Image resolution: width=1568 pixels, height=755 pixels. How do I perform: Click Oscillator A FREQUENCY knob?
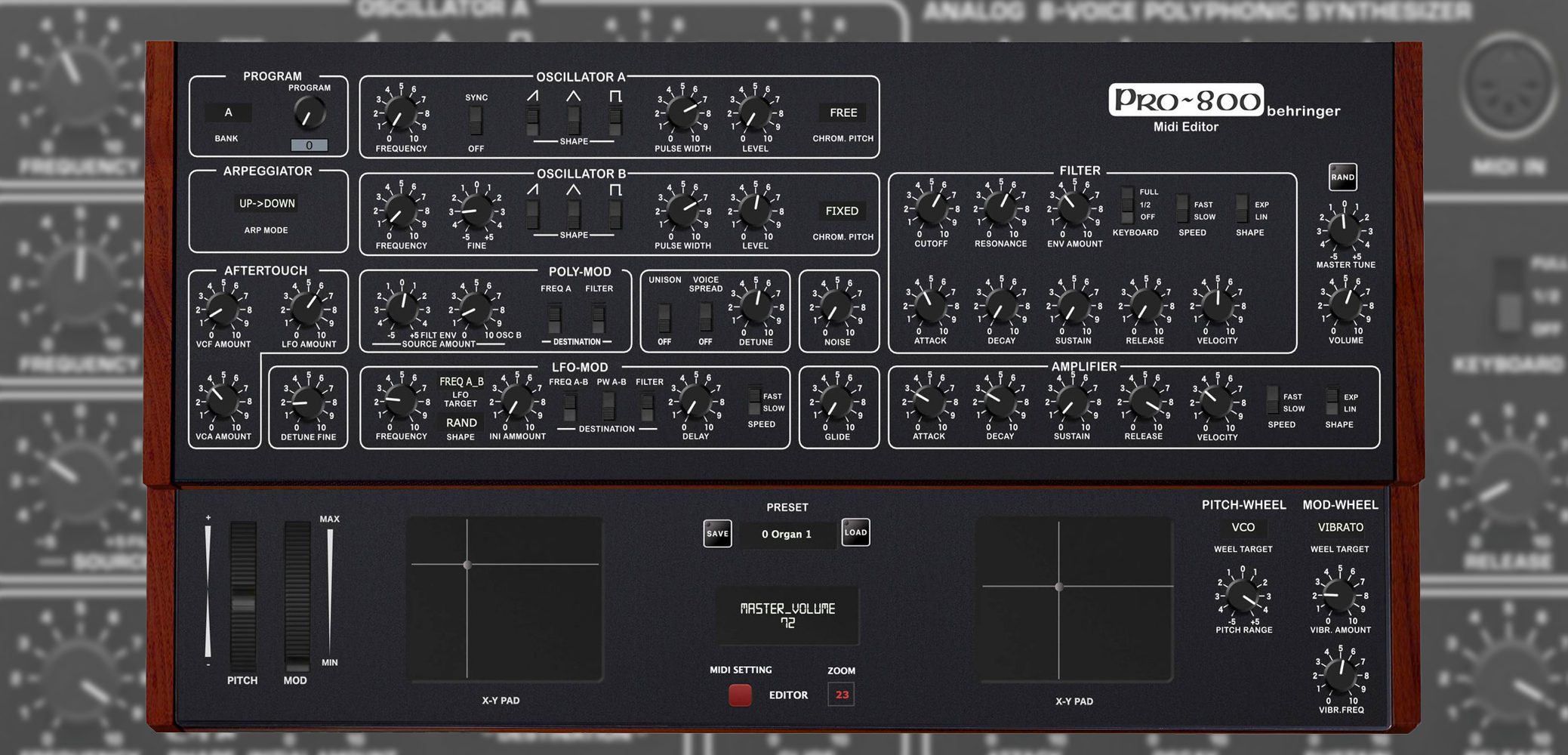point(401,114)
